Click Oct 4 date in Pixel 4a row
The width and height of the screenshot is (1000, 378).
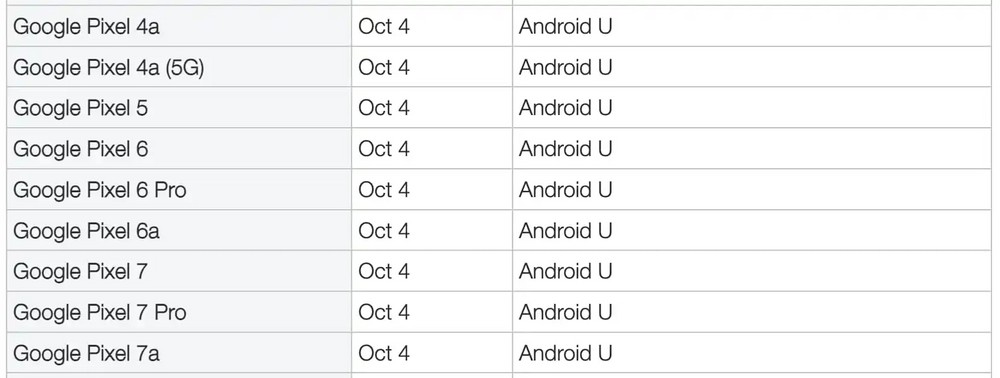tap(384, 27)
